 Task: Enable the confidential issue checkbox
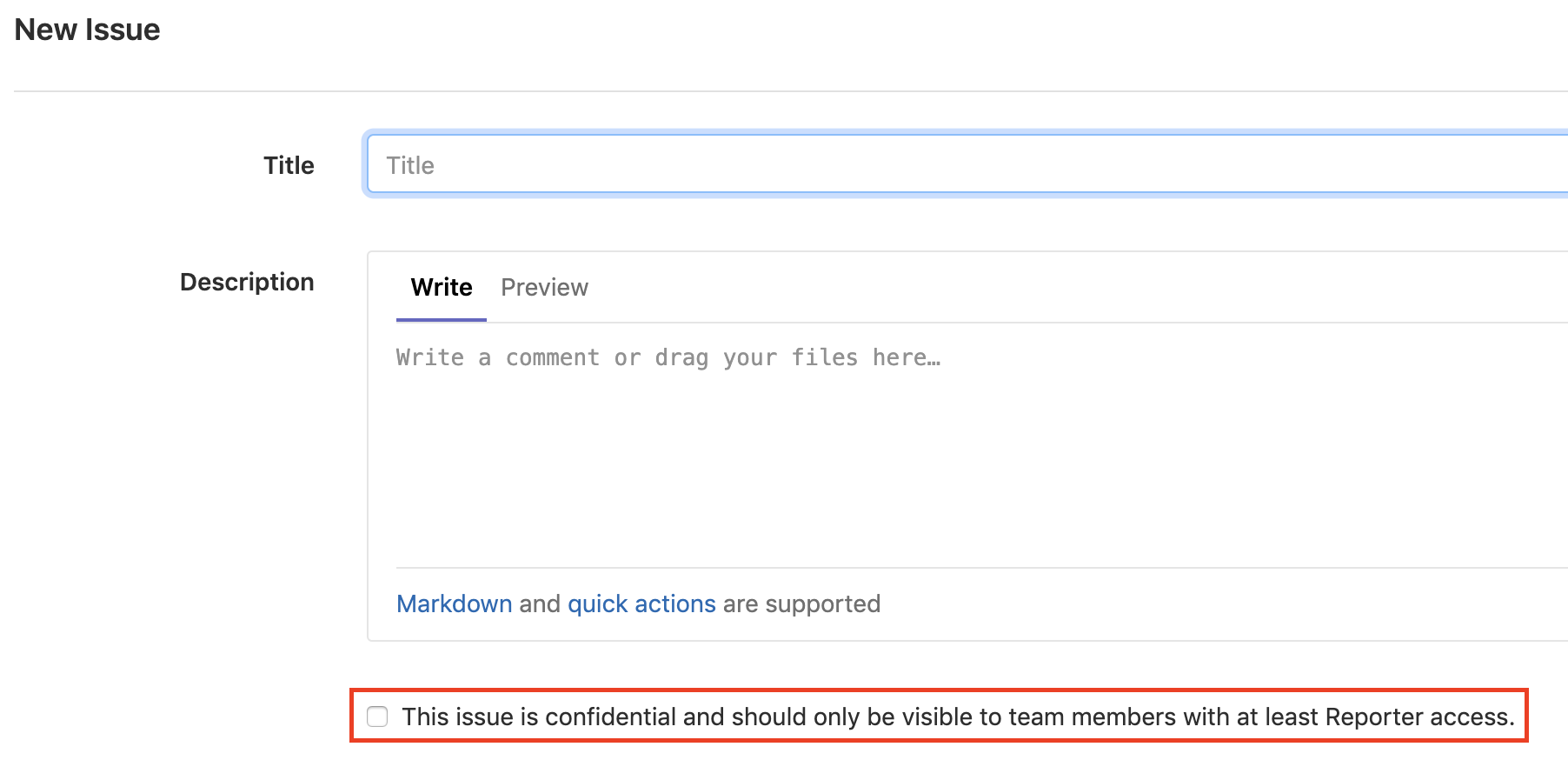coord(377,717)
